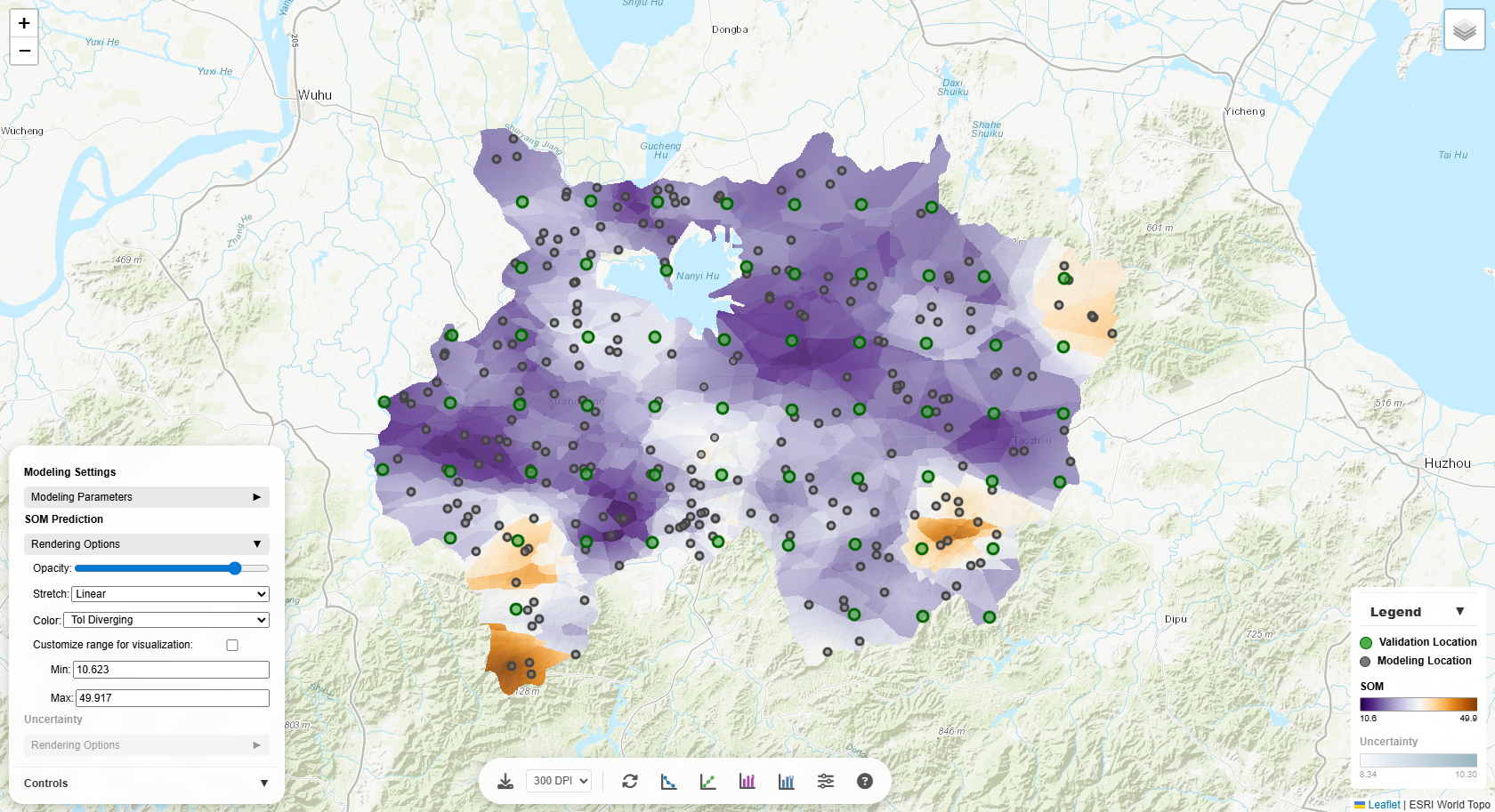
Task: Click the Modeling Location legend label
Action: coord(1425,661)
